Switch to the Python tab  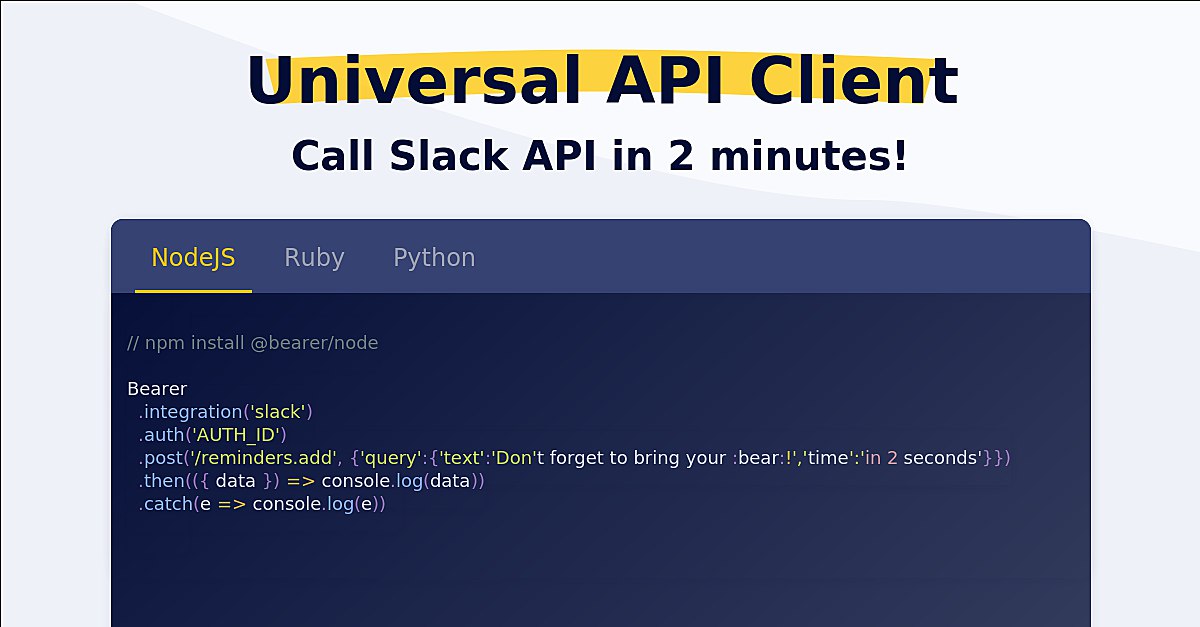[434, 258]
